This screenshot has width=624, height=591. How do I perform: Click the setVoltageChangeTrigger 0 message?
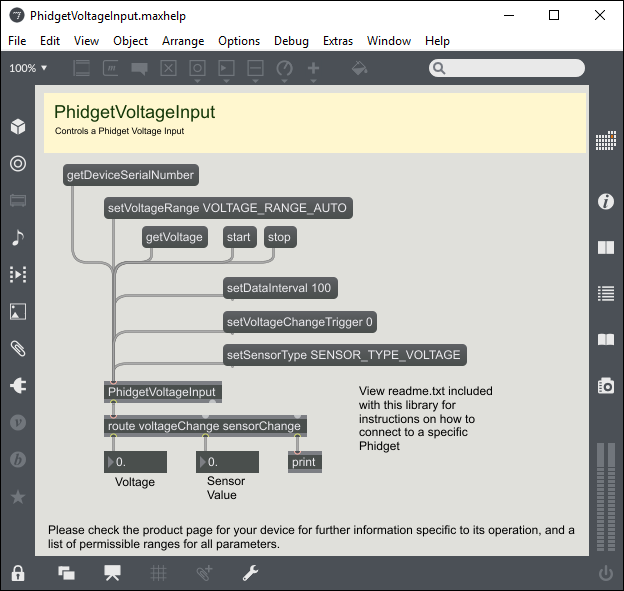pyautogui.click(x=300, y=322)
